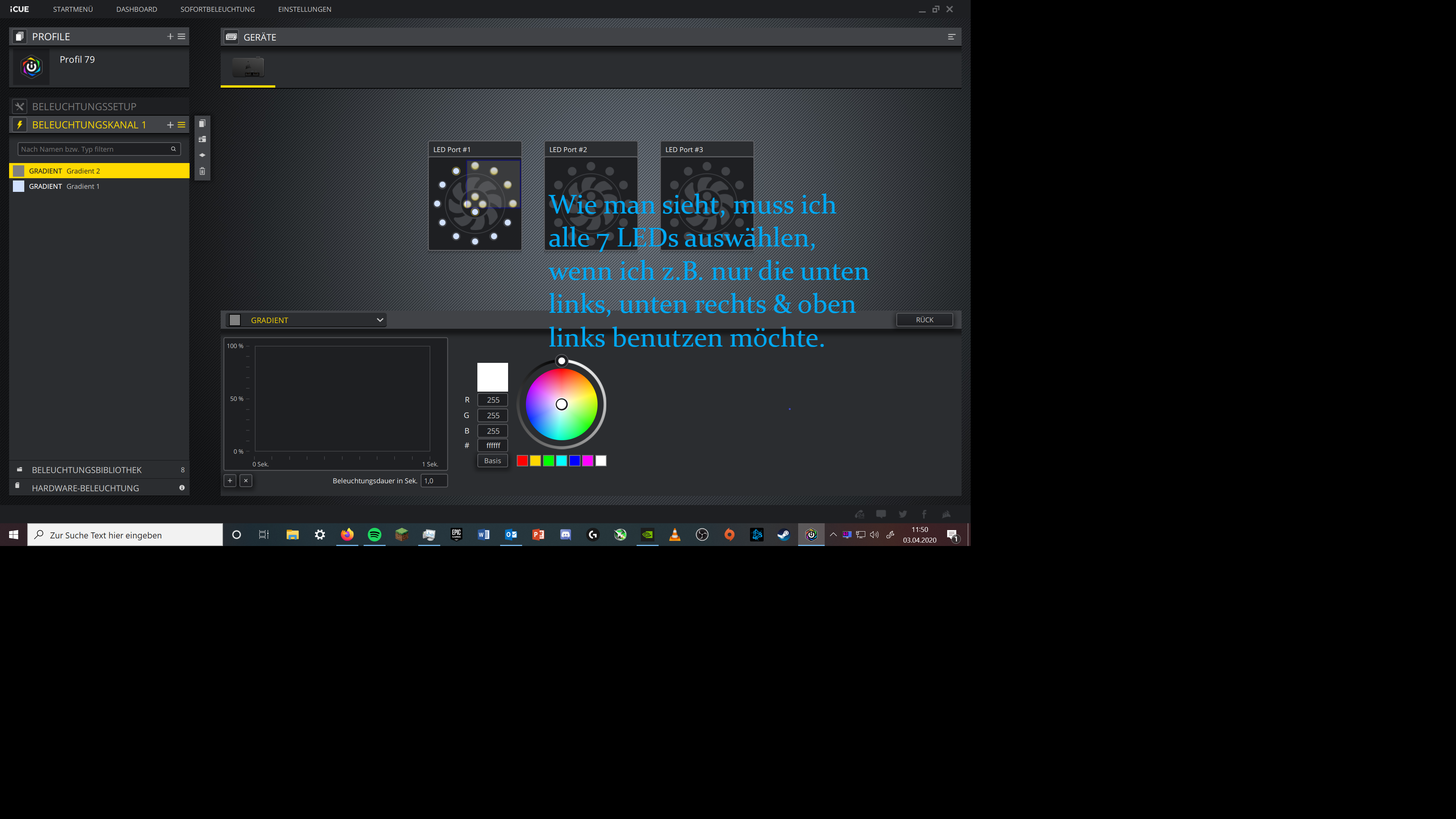Click the RÜCK button
Viewport: 1456px width, 819px height.
tap(924, 320)
